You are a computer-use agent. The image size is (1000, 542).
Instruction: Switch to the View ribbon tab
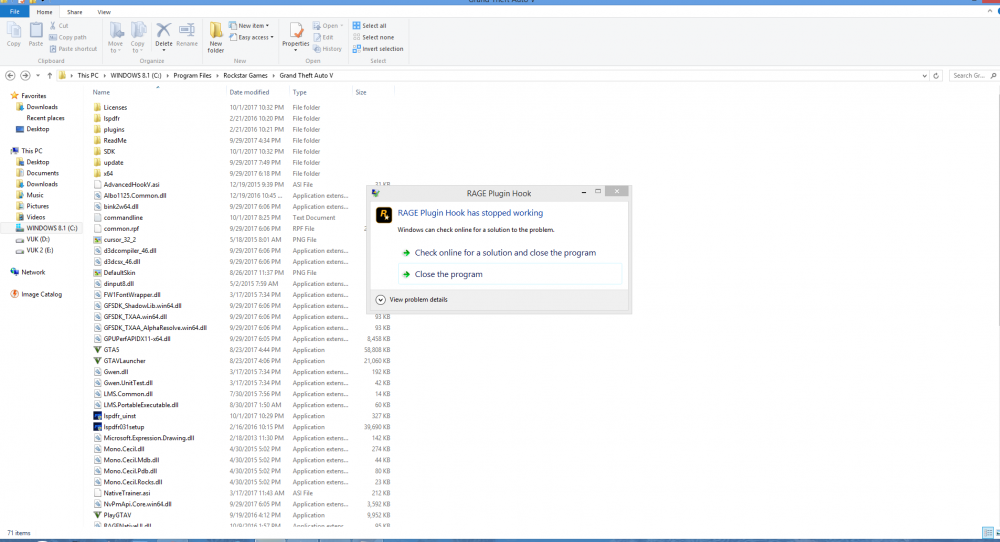pos(104,11)
